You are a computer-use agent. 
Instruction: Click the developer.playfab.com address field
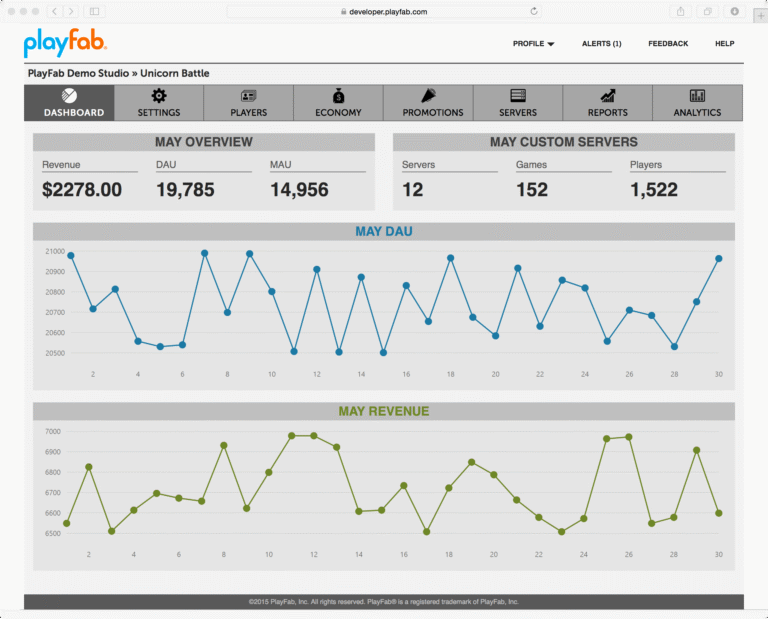(384, 12)
